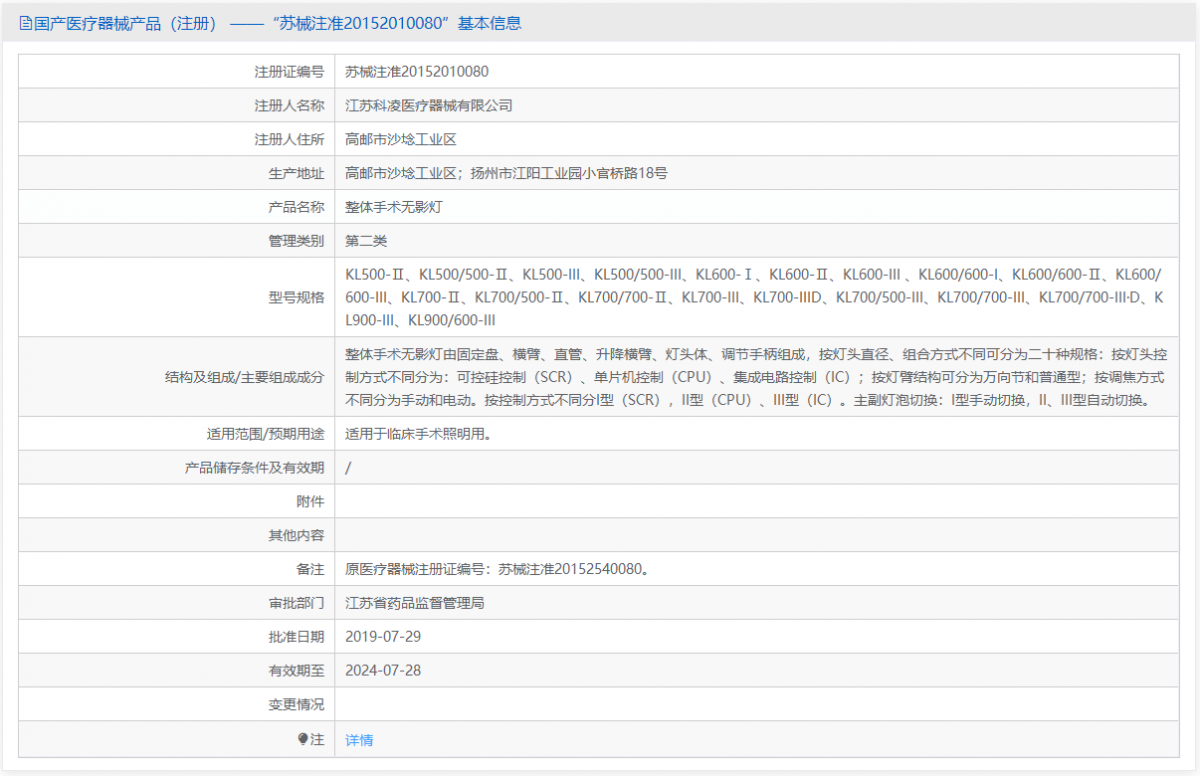Click the 附件 label
The width and height of the screenshot is (1200, 776).
tap(311, 501)
